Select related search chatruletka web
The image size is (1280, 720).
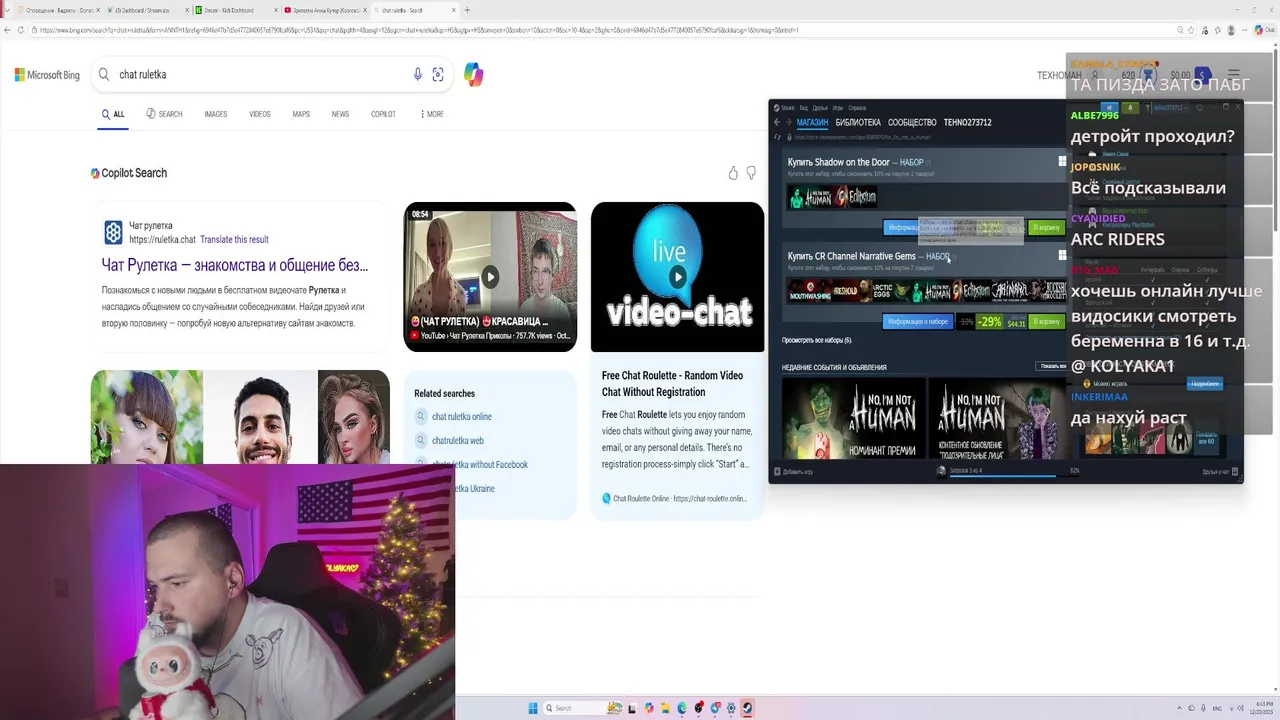[x=458, y=441]
